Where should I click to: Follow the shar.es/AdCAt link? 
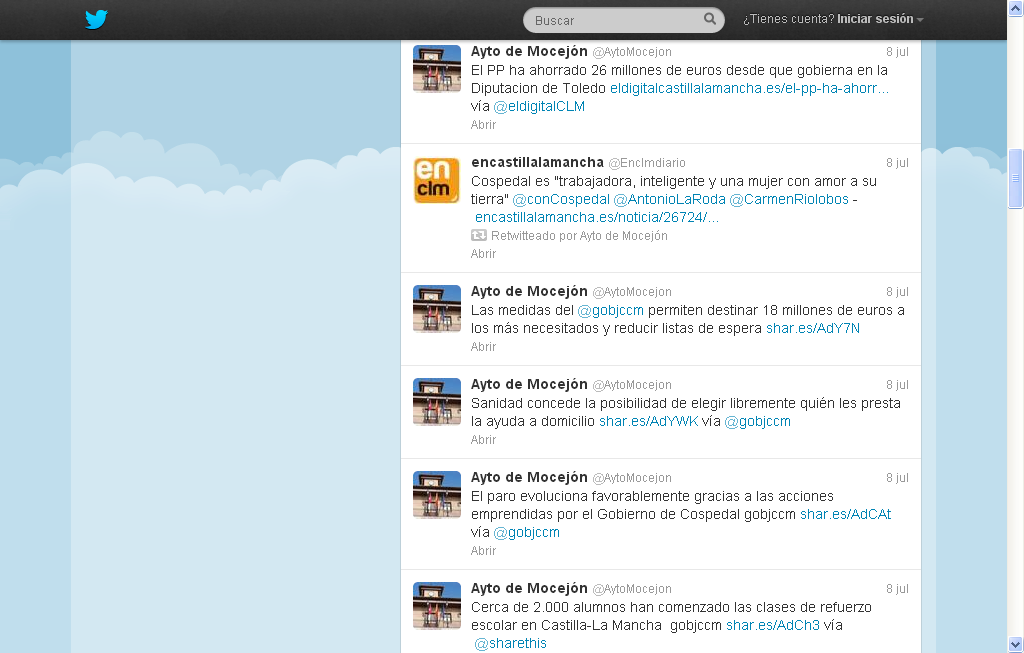pos(845,514)
